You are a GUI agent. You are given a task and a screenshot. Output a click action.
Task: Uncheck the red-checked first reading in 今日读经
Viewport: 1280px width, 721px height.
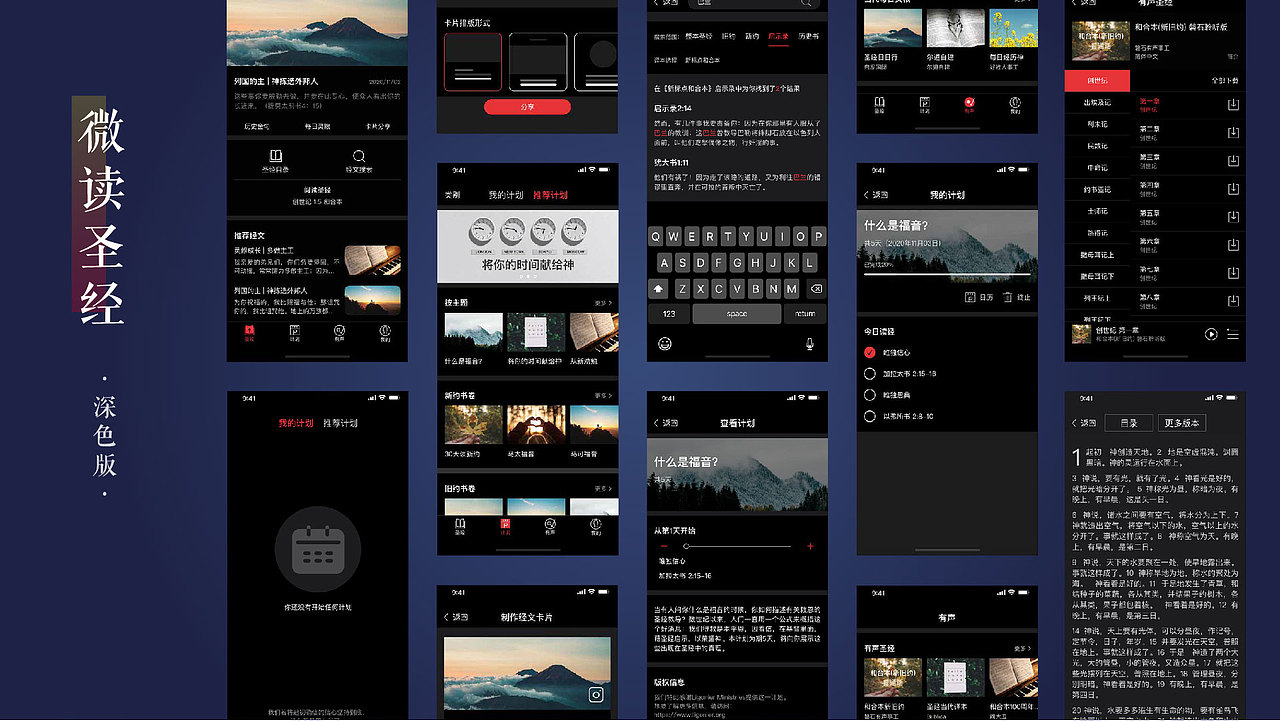coord(869,352)
